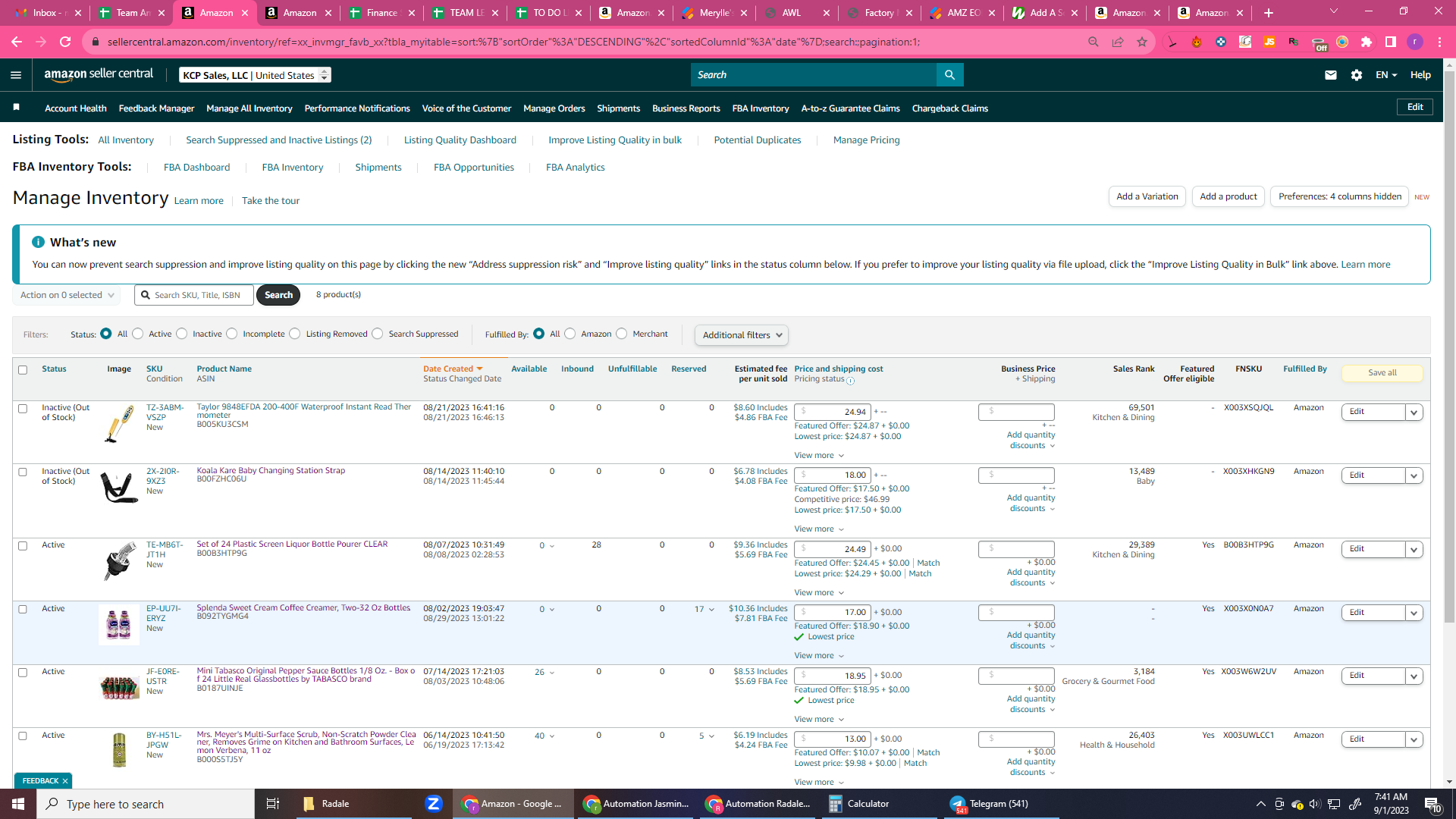Click the price field for Tabasco row
The height and width of the screenshot is (819, 1456).
point(833,676)
